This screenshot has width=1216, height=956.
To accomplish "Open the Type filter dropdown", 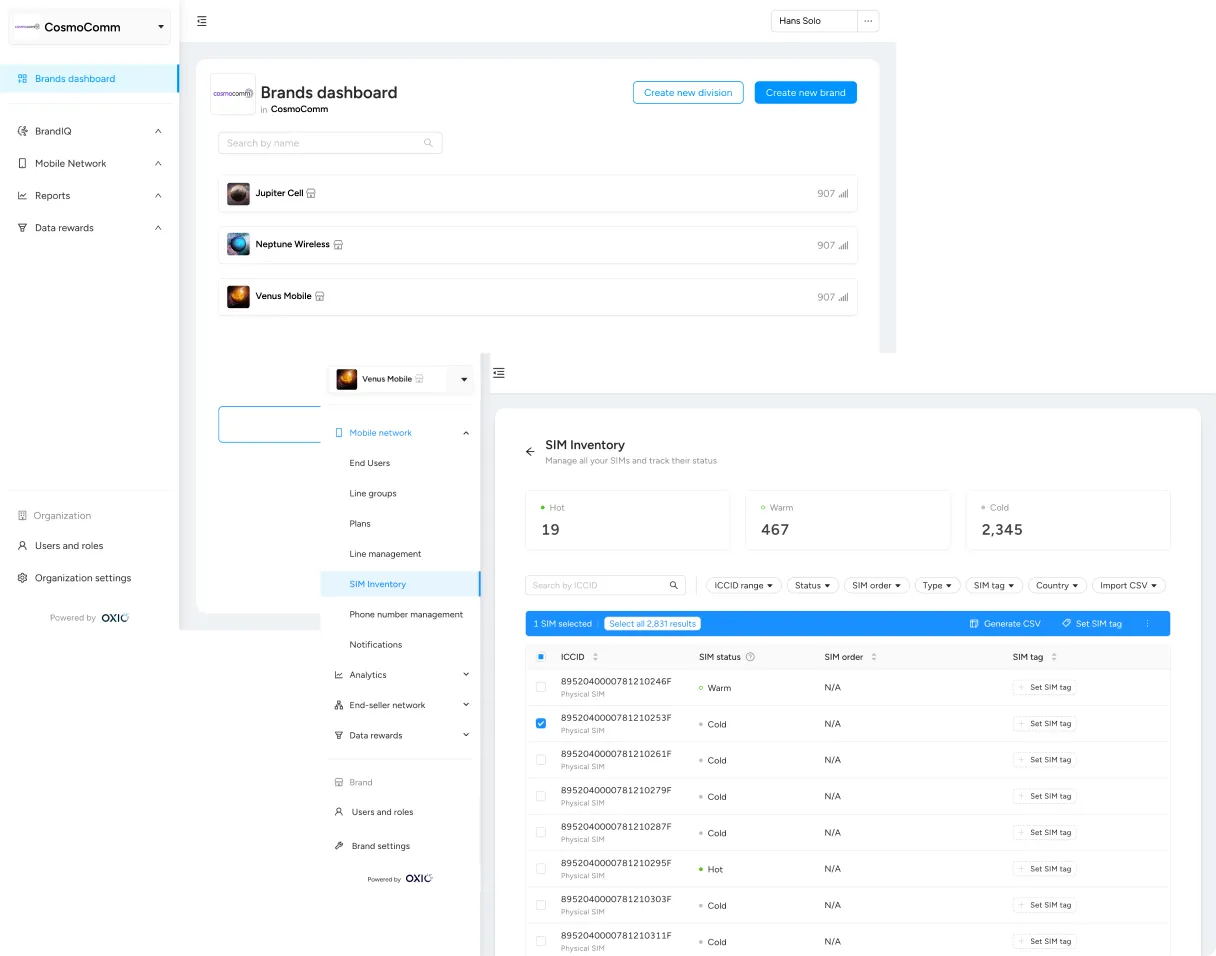I will coord(937,585).
